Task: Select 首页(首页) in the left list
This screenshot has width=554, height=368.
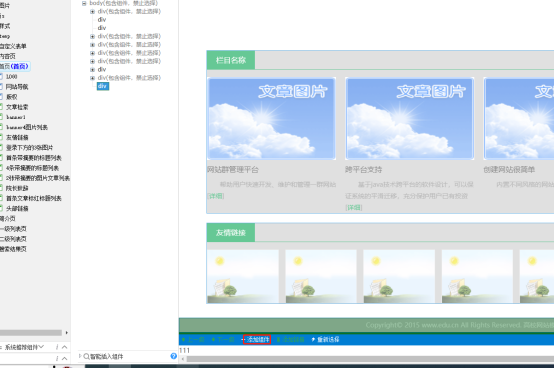Action: (x=14, y=66)
